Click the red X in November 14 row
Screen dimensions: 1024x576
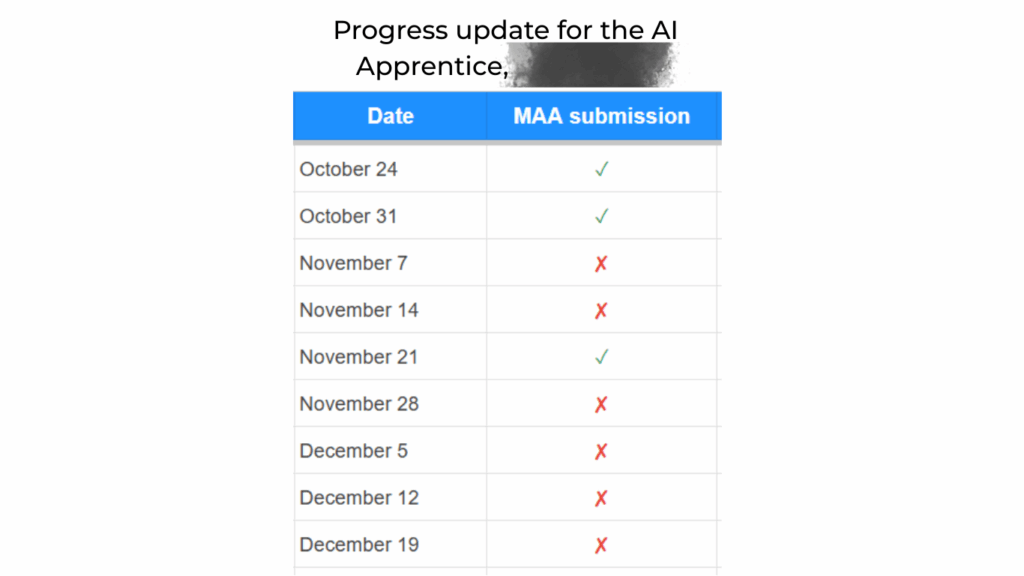(601, 311)
